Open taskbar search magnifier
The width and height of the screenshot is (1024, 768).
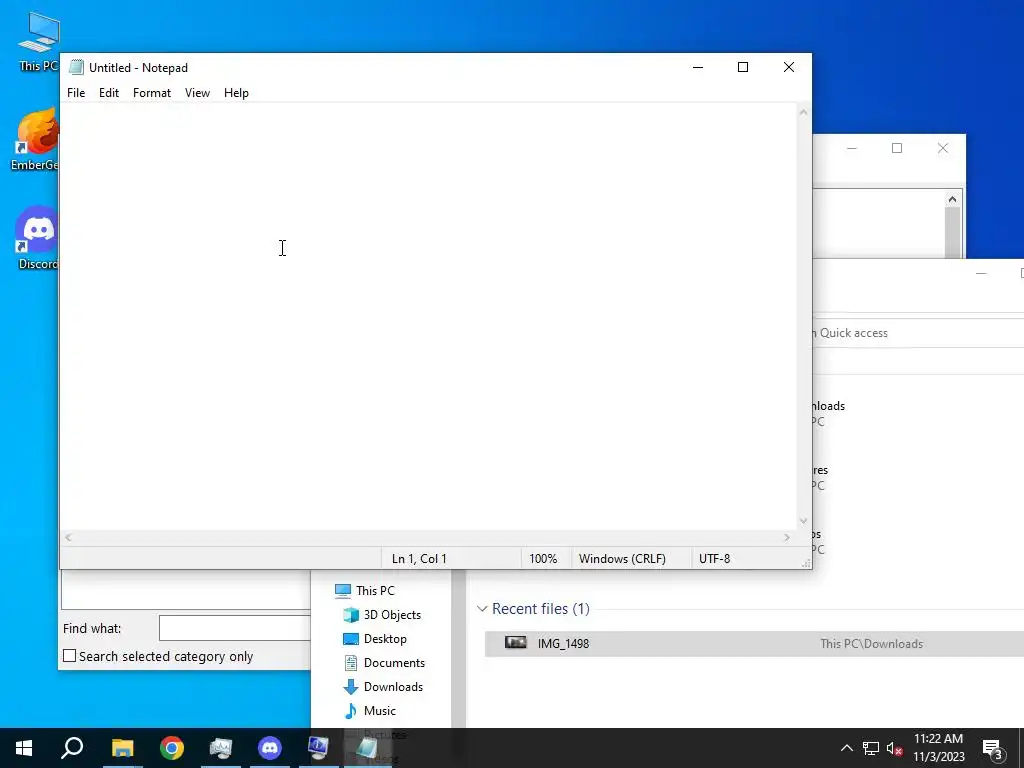[x=72, y=748]
